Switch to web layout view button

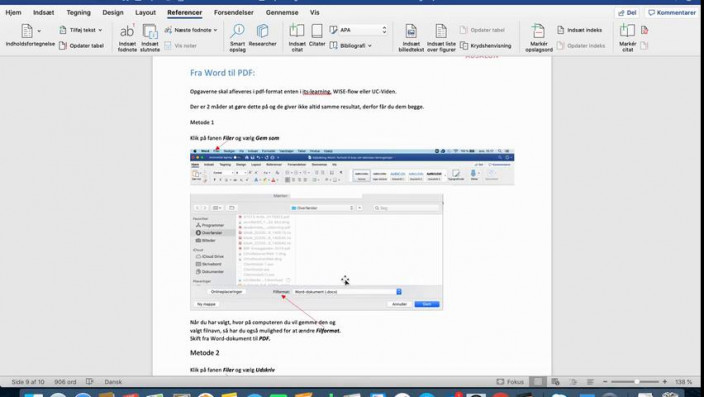(x=555, y=382)
